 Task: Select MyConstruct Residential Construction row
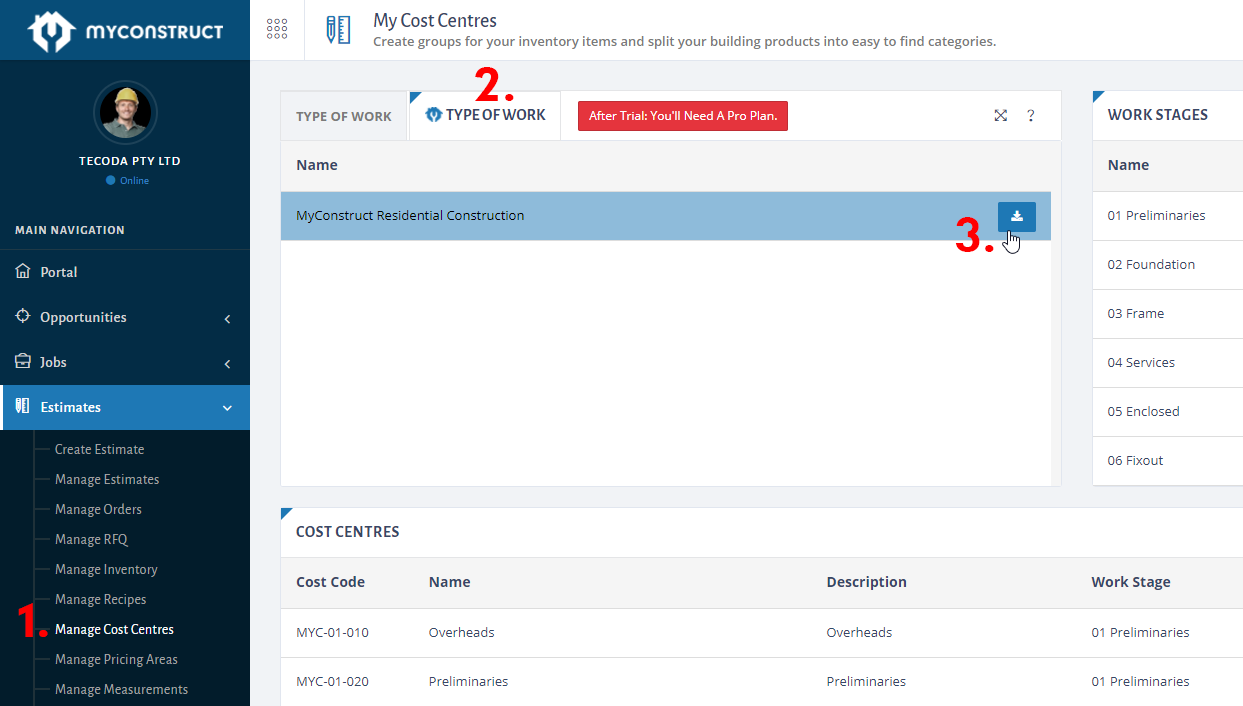tap(666, 216)
